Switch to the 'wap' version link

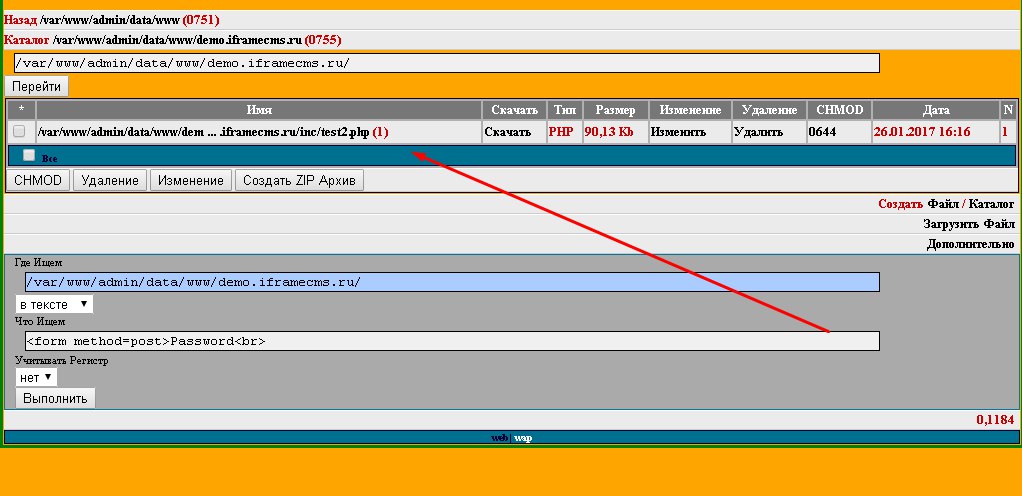(x=523, y=437)
